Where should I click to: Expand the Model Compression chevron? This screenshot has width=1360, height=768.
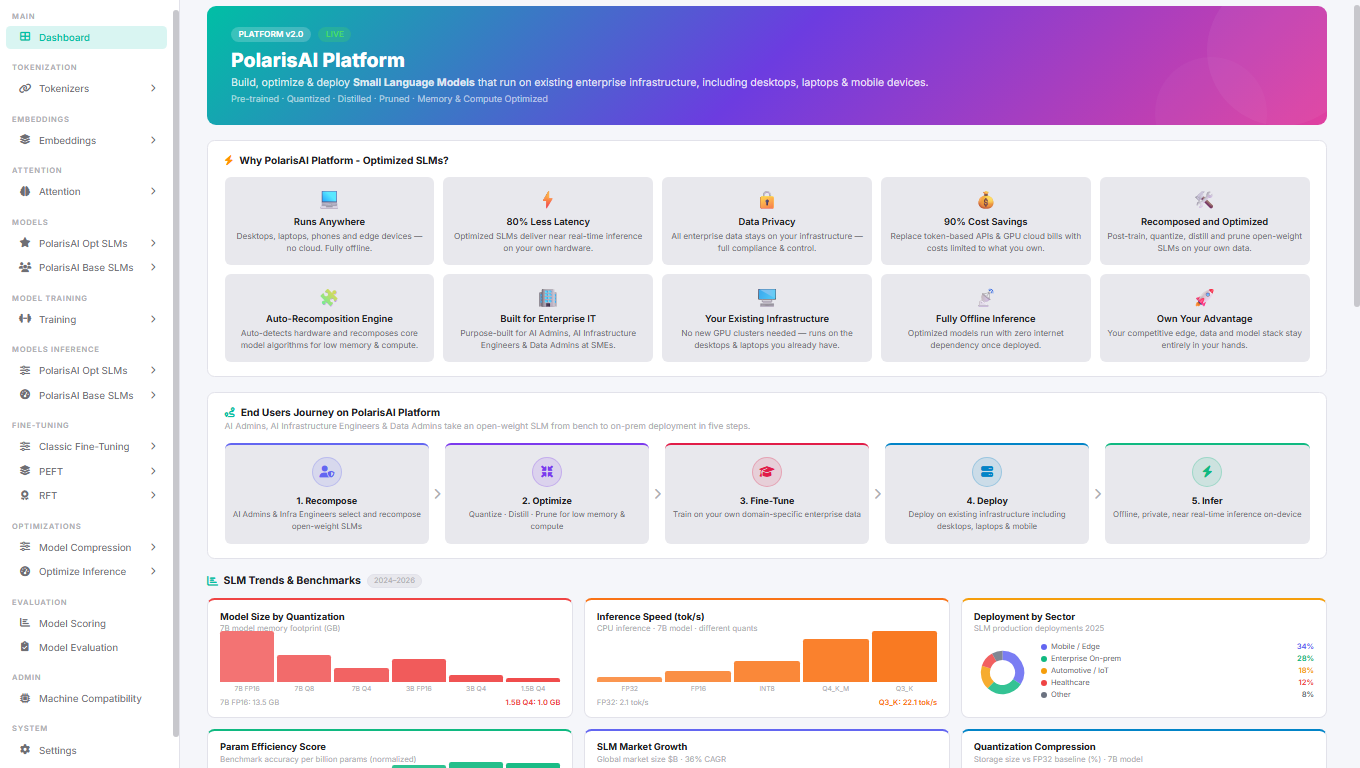coord(153,548)
